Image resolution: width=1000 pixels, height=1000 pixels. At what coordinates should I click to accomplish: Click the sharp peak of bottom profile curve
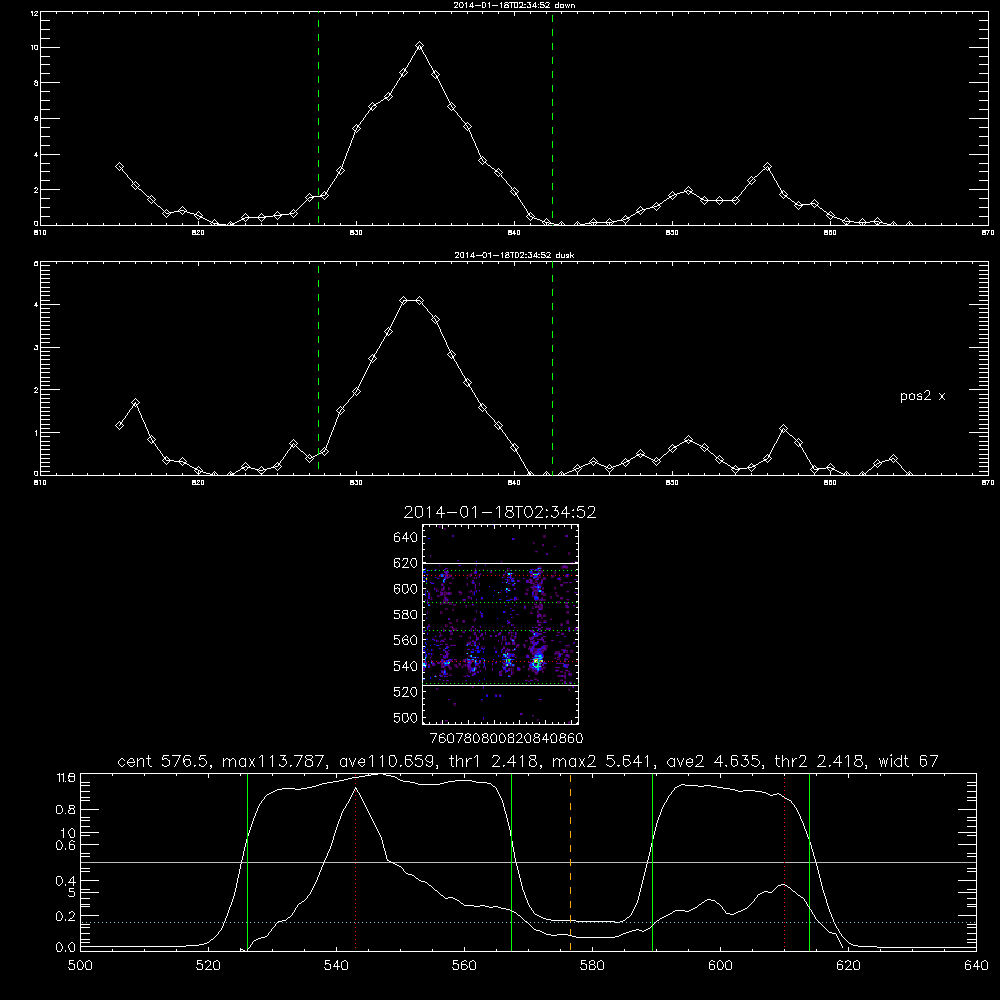355,788
